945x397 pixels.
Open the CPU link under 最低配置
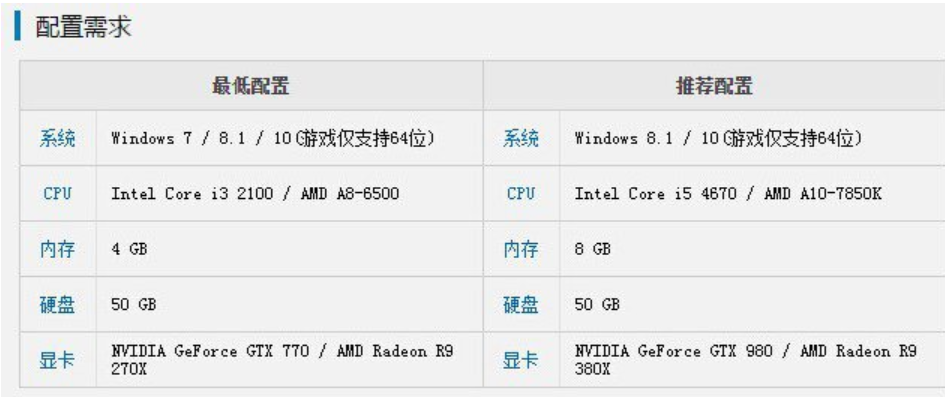(57, 194)
